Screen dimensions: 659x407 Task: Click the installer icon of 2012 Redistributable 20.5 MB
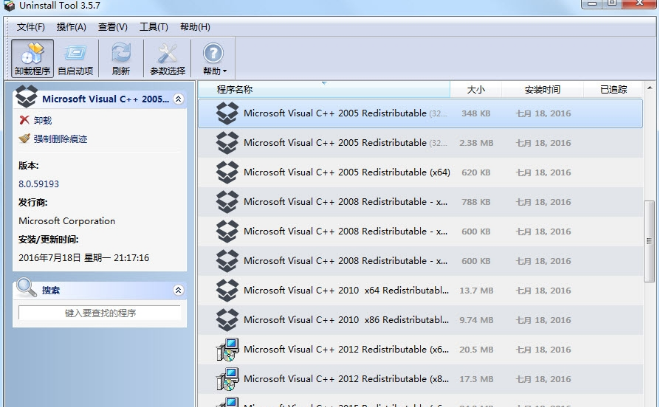tap(228, 349)
